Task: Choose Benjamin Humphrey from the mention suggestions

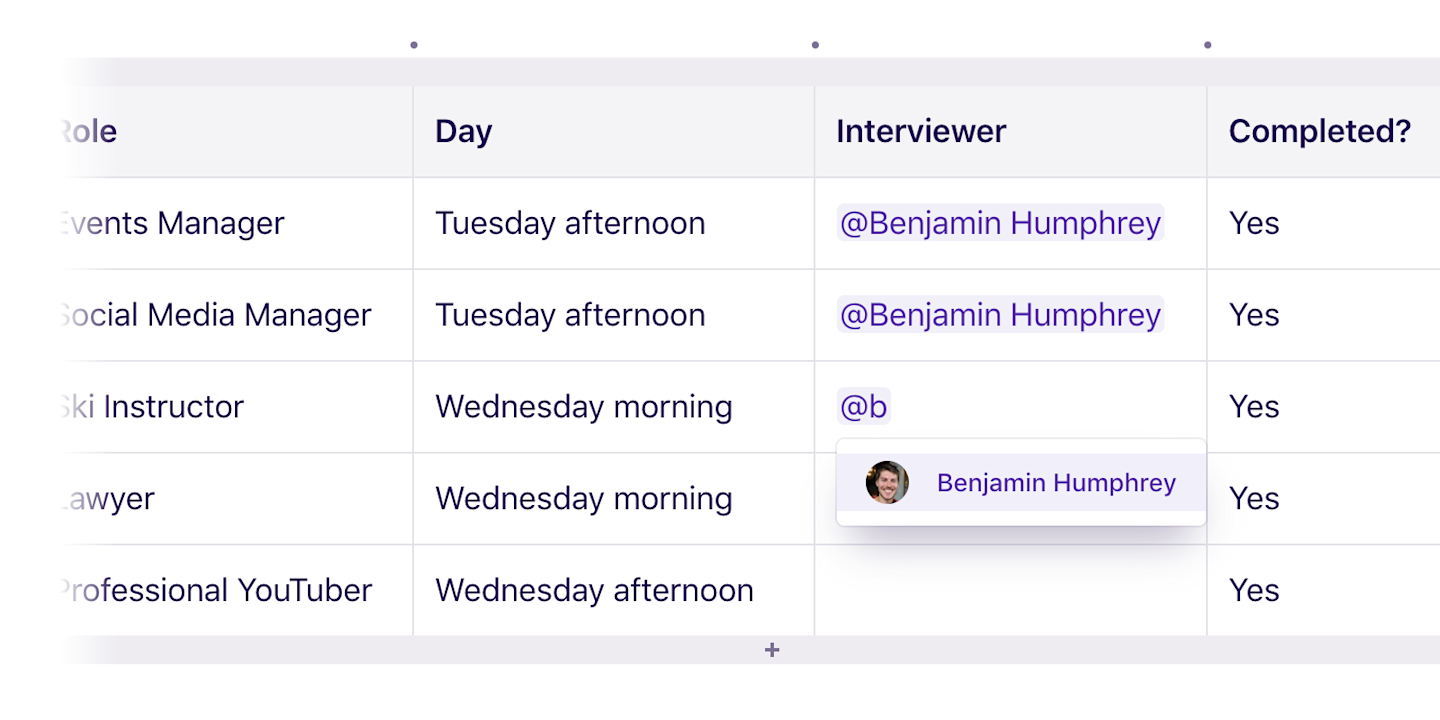Action: pyautogui.click(x=1021, y=483)
